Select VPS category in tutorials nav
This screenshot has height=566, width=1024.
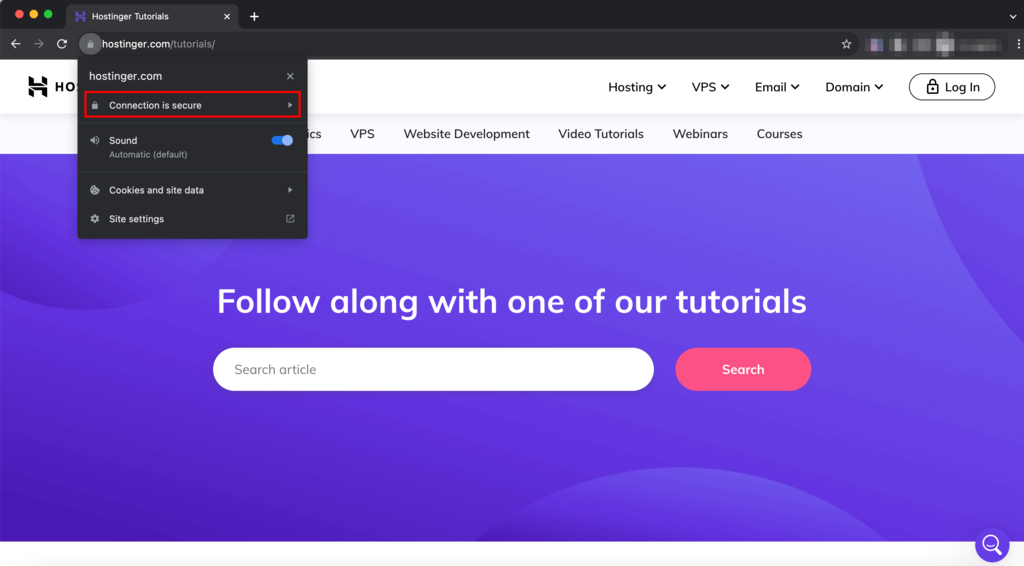click(x=362, y=134)
